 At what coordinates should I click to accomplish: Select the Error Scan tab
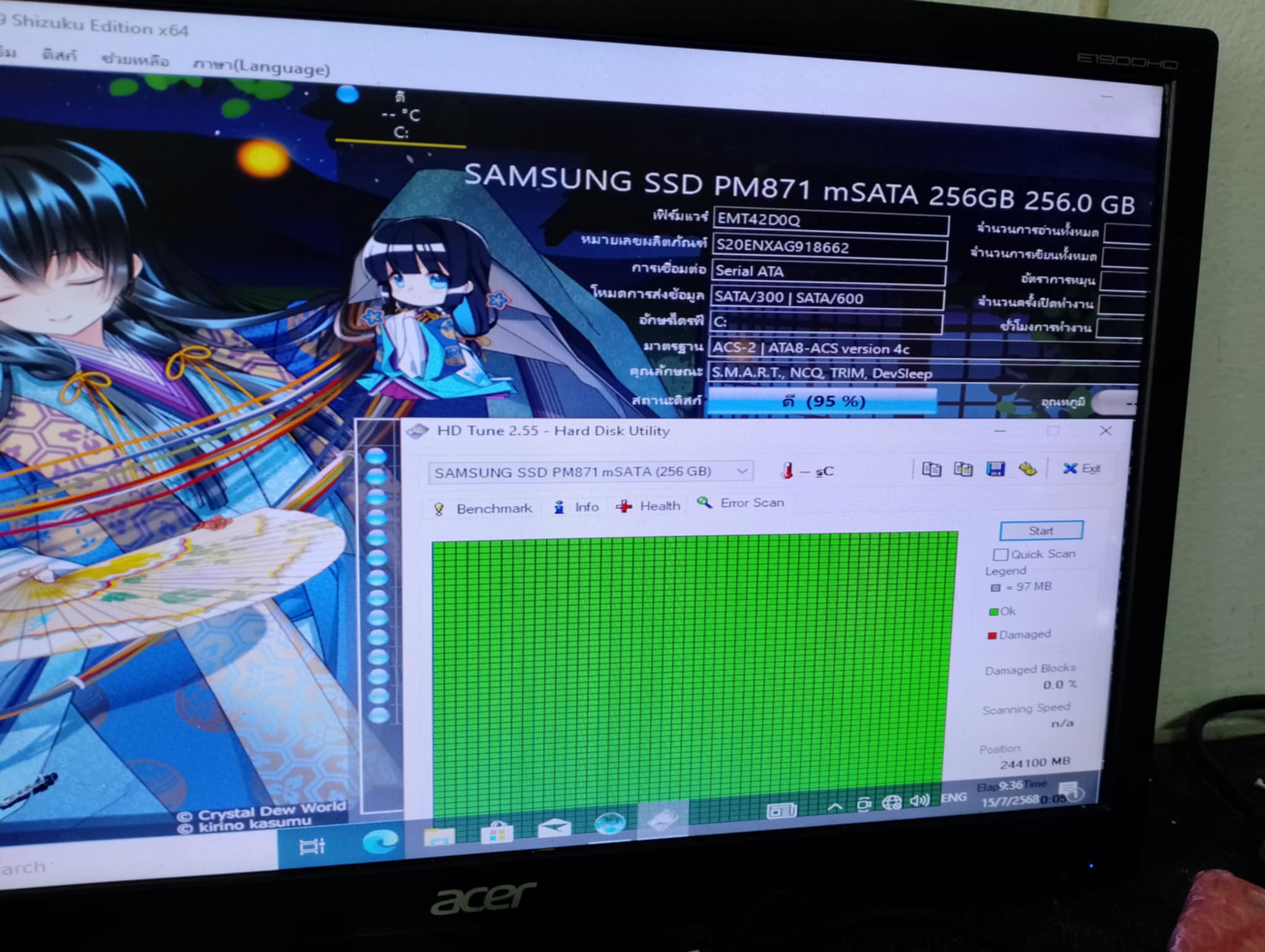pyautogui.click(x=740, y=503)
